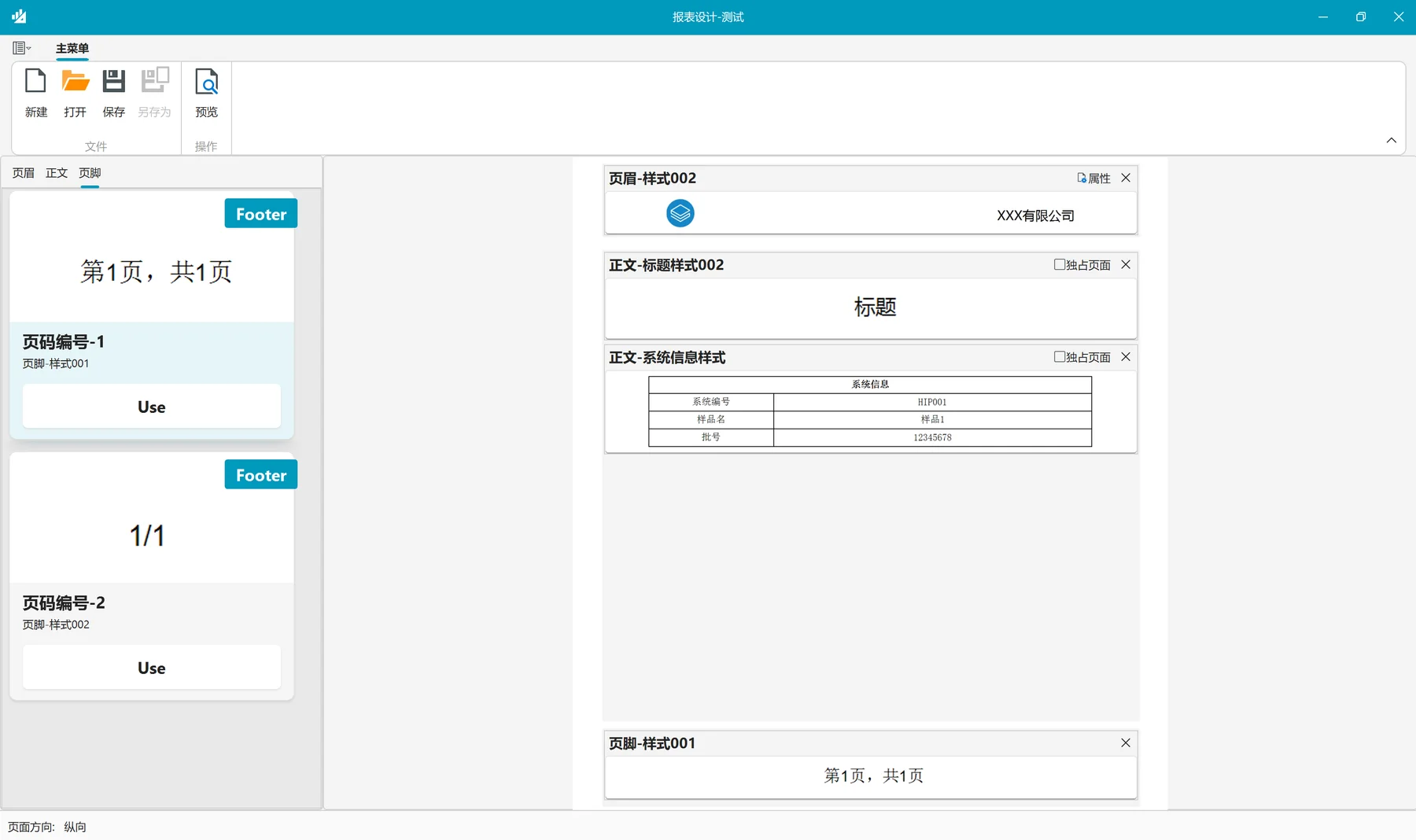Switch to the 正文 tab
The width and height of the screenshot is (1416, 840).
click(x=57, y=173)
